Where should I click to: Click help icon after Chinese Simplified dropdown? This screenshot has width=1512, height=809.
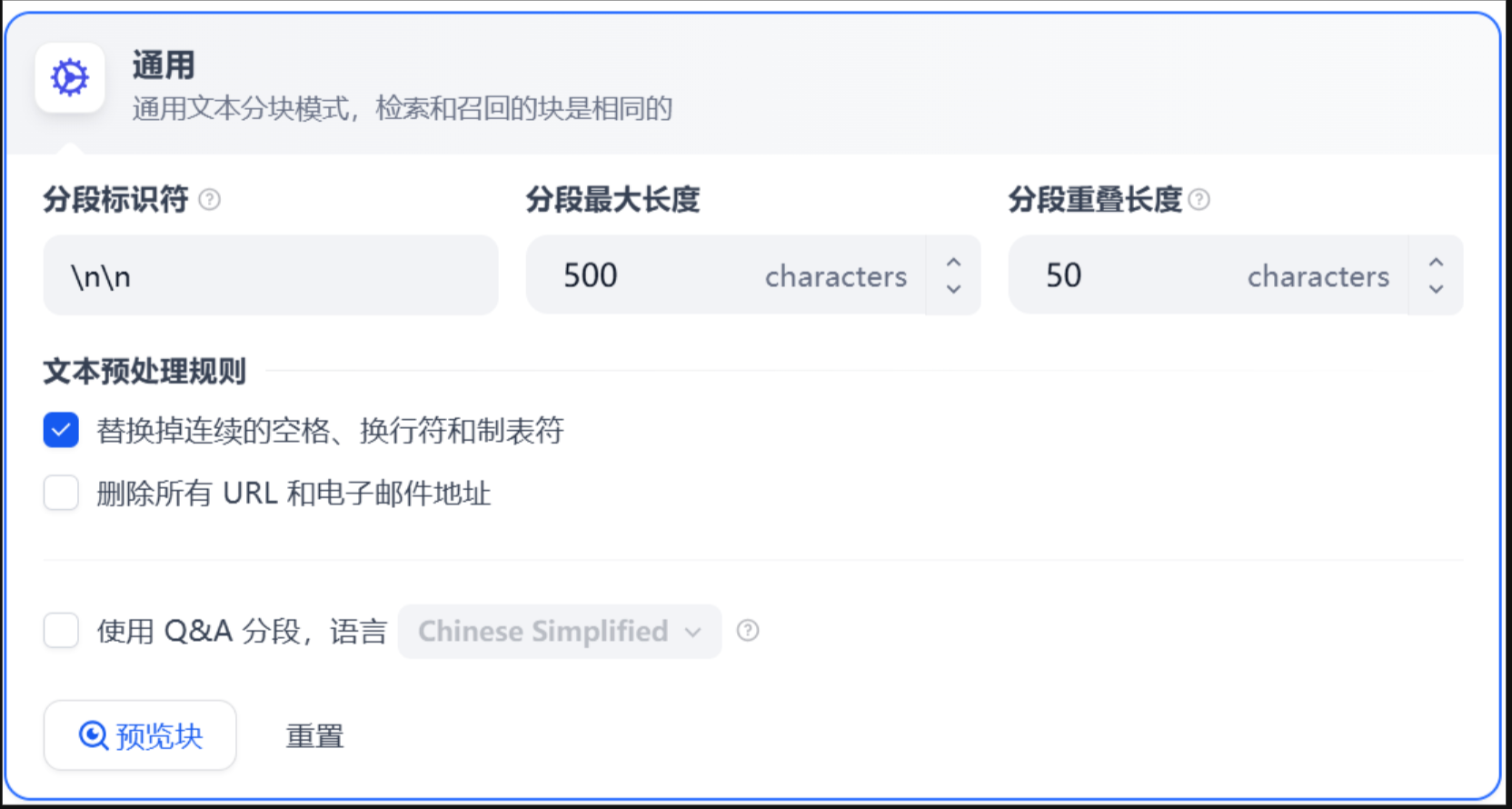748,630
